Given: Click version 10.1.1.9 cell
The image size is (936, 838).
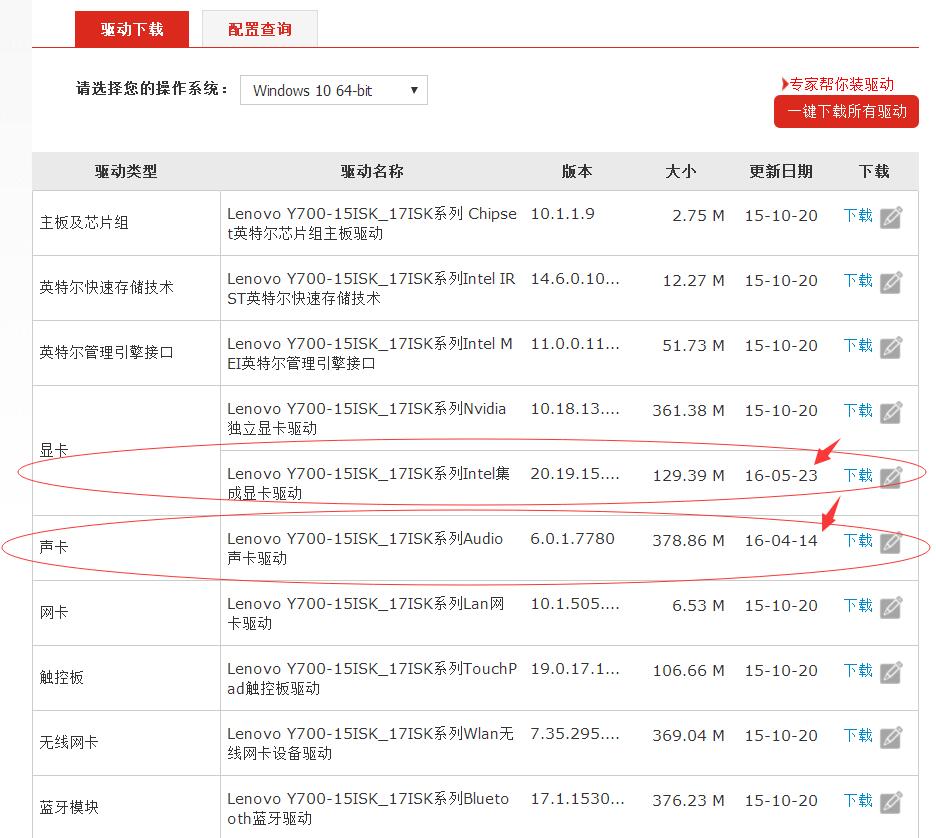Looking at the screenshot, I should coord(562,214).
